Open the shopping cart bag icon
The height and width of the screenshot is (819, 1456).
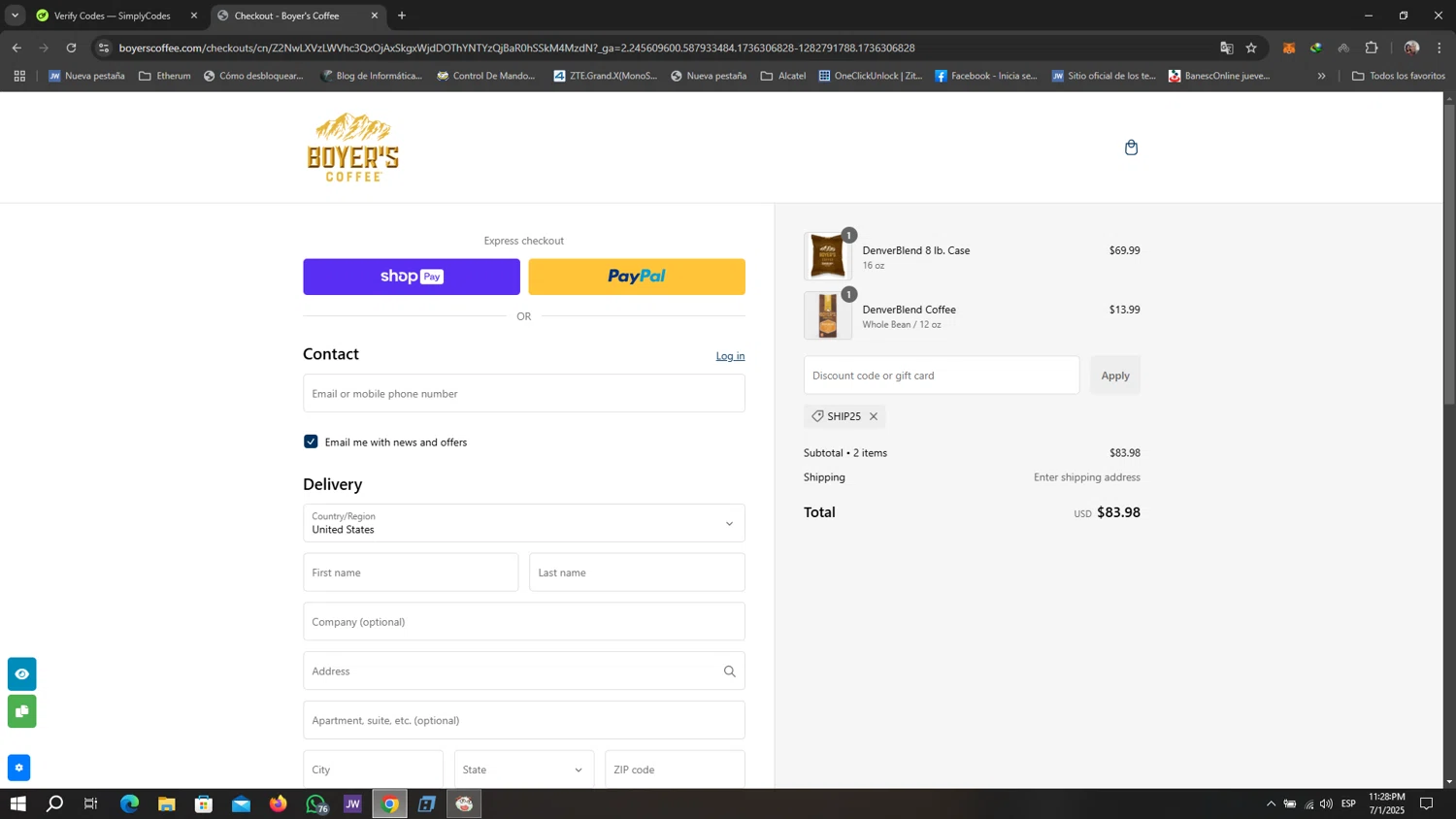point(1131,147)
